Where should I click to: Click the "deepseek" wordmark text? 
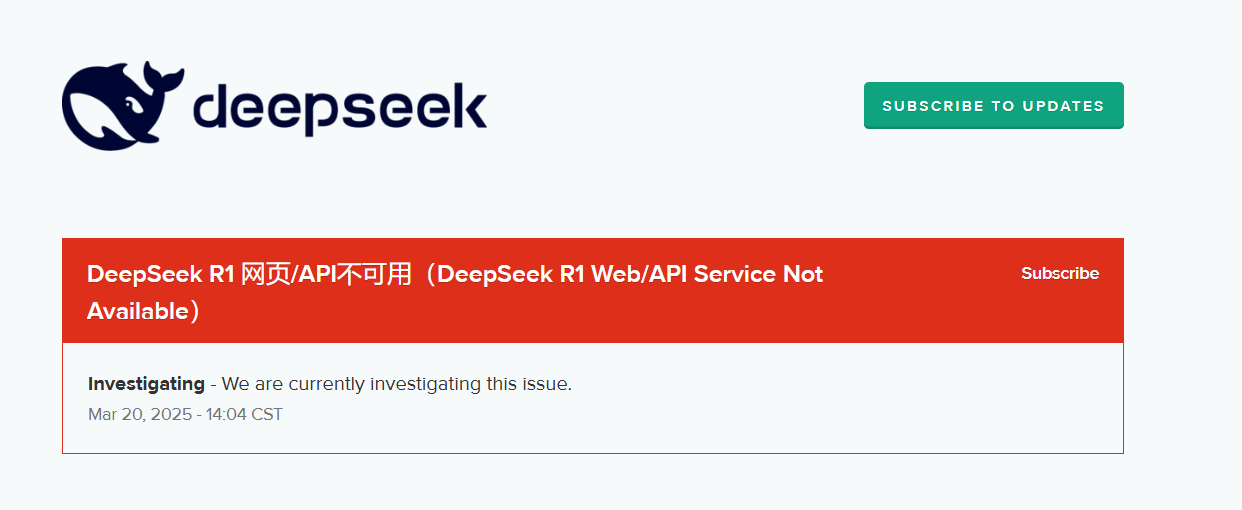point(338,108)
